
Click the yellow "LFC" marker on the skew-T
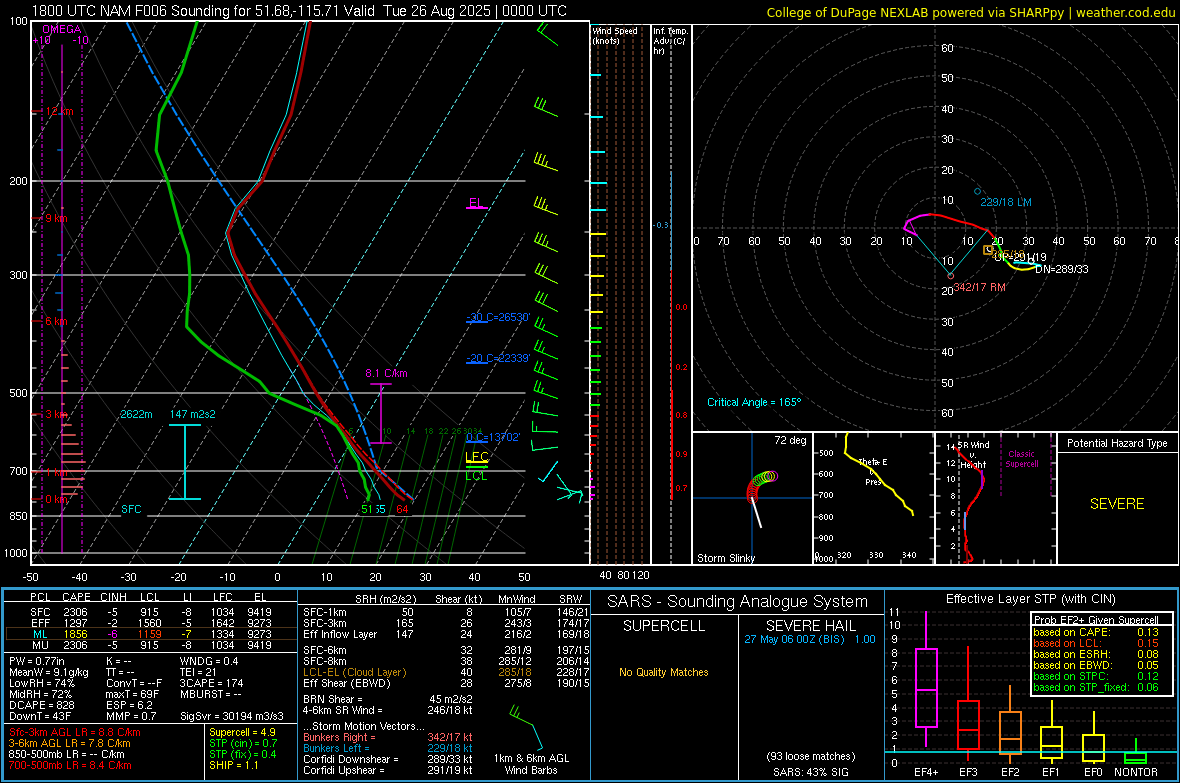point(476,456)
